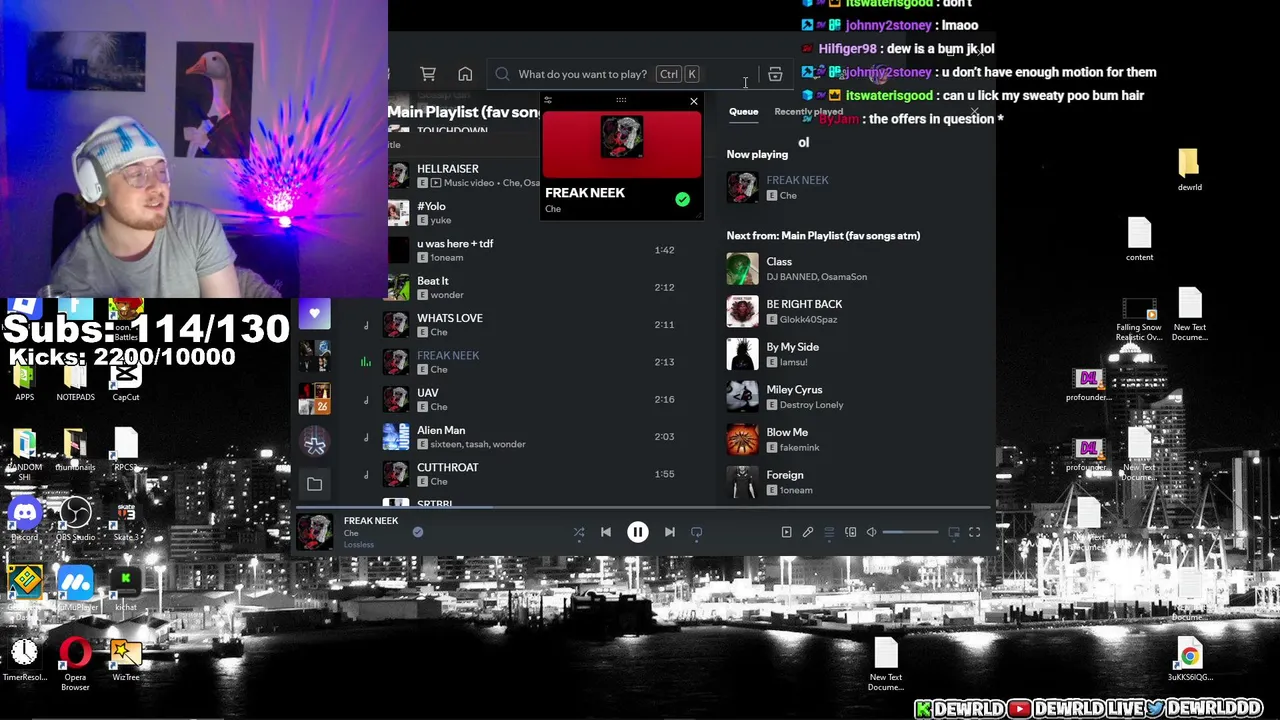
Task: Click the now-playing bar album art
Action: [315, 532]
